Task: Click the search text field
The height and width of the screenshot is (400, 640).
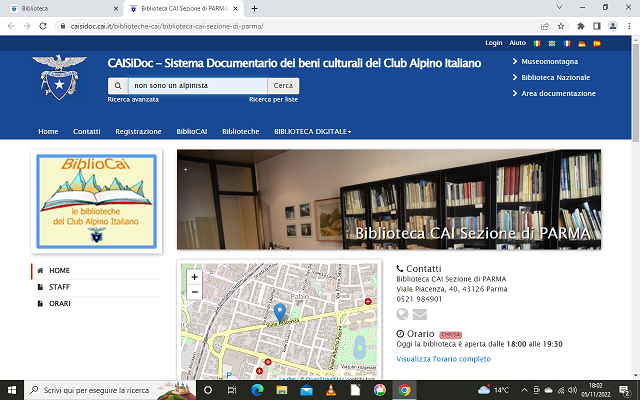Action: tap(198, 86)
